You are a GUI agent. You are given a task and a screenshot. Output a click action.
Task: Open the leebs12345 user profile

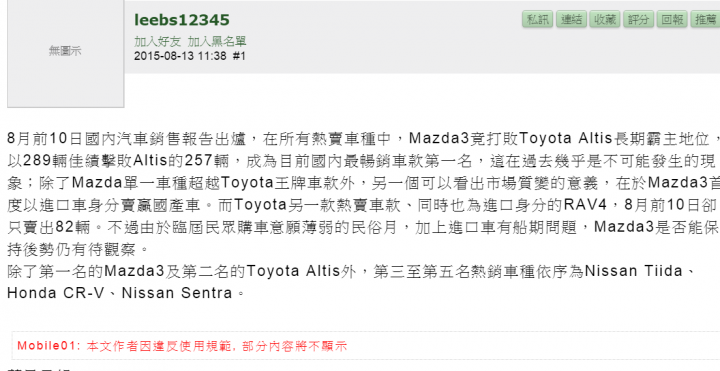click(x=181, y=20)
